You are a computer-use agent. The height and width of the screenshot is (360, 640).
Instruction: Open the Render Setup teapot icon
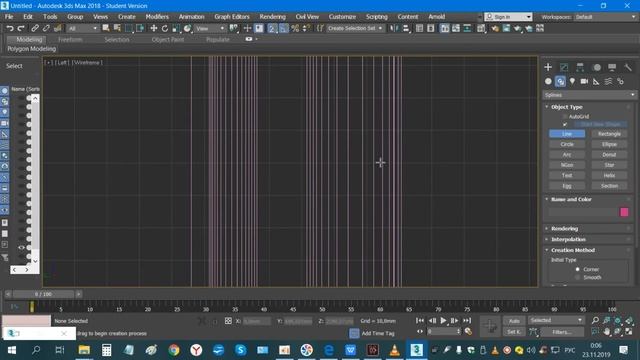[495, 28]
